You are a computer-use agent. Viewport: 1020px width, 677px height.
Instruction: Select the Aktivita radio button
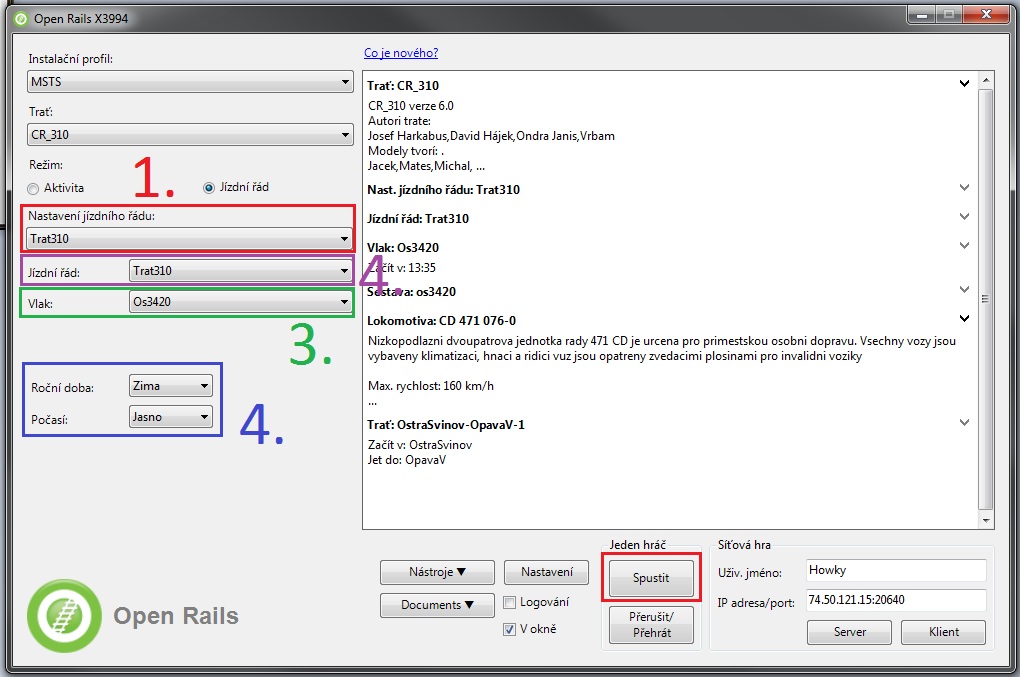34,188
